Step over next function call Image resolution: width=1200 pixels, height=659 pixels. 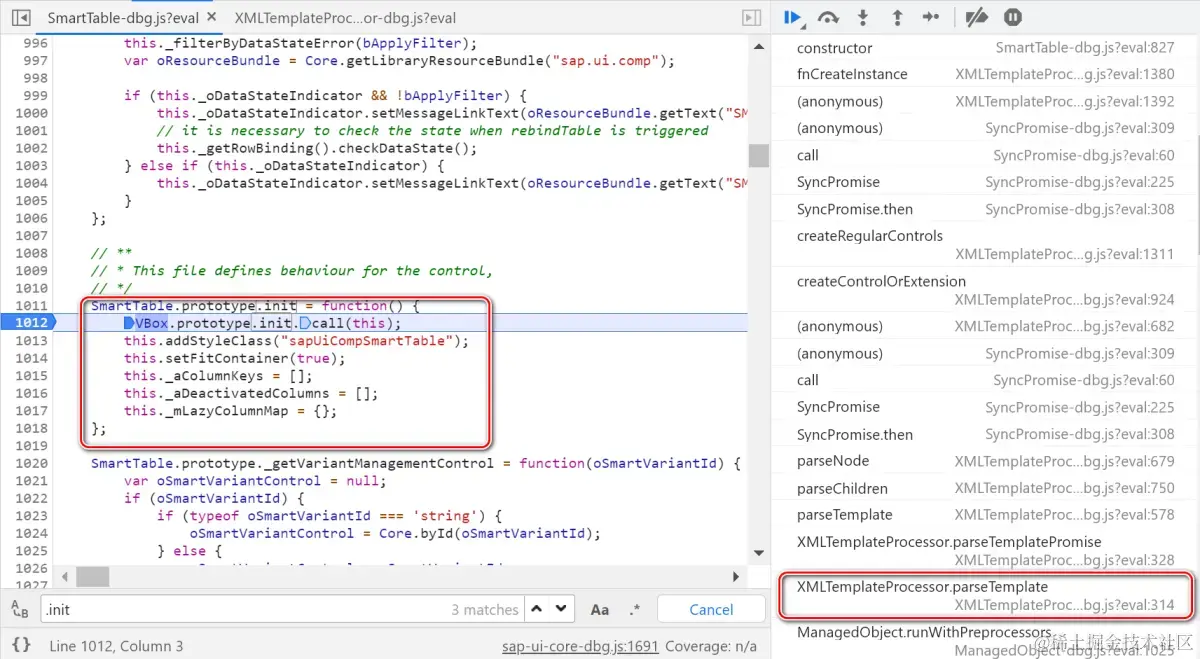(828, 17)
